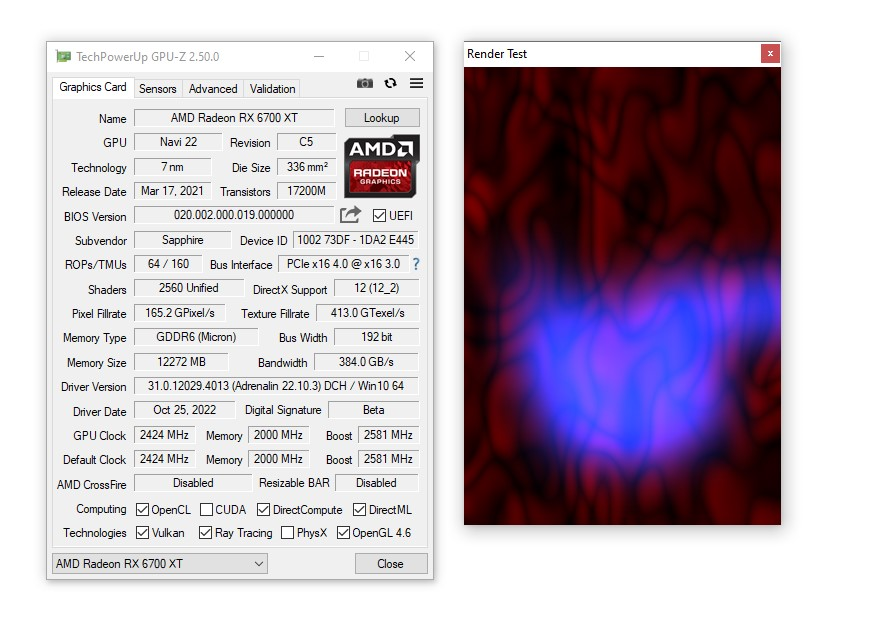Click the Bandwidth value 384.0 GB/s

tap(366, 361)
